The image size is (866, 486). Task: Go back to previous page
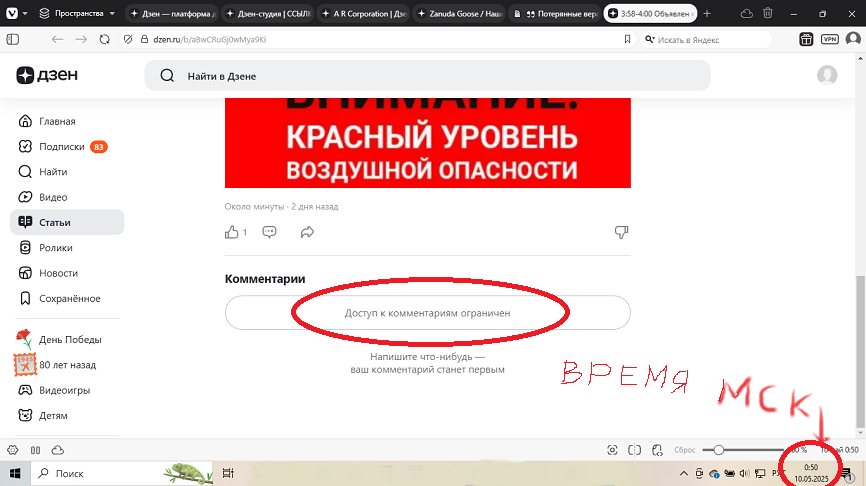pos(57,39)
